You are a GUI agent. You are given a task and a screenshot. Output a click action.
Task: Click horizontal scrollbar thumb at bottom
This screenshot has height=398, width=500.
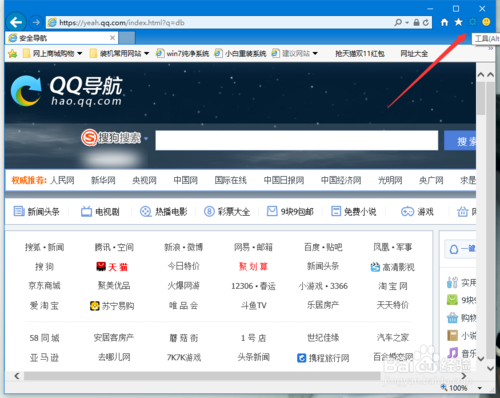202,376
